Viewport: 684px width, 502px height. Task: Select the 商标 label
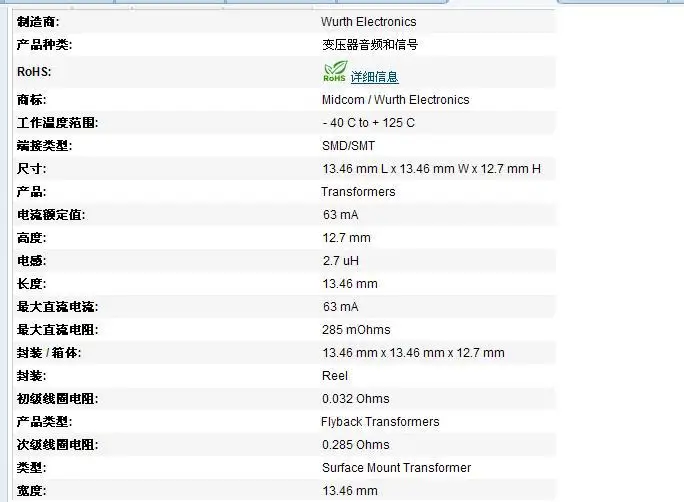31,100
